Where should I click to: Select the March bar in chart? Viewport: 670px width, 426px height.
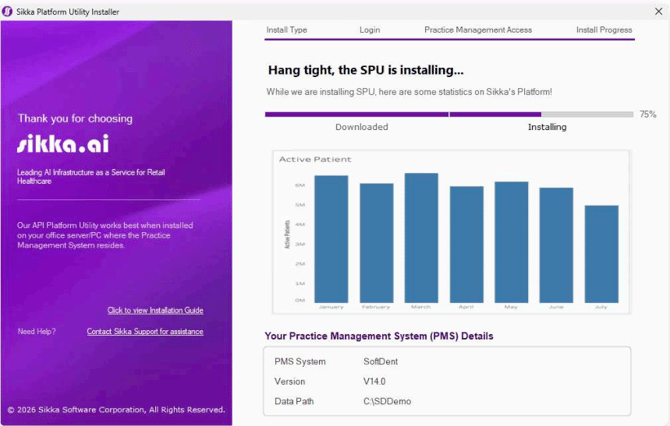click(x=421, y=237)
